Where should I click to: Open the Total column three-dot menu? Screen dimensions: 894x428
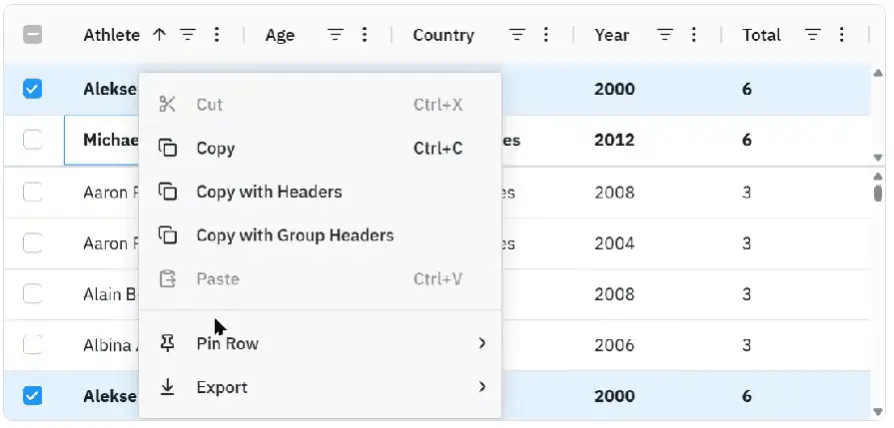pos(842,35)
